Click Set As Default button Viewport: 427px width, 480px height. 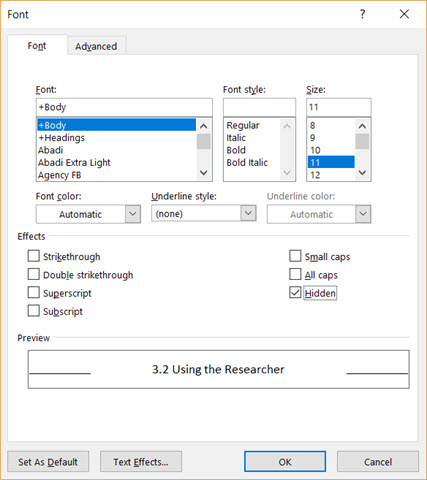click(48, 462)
